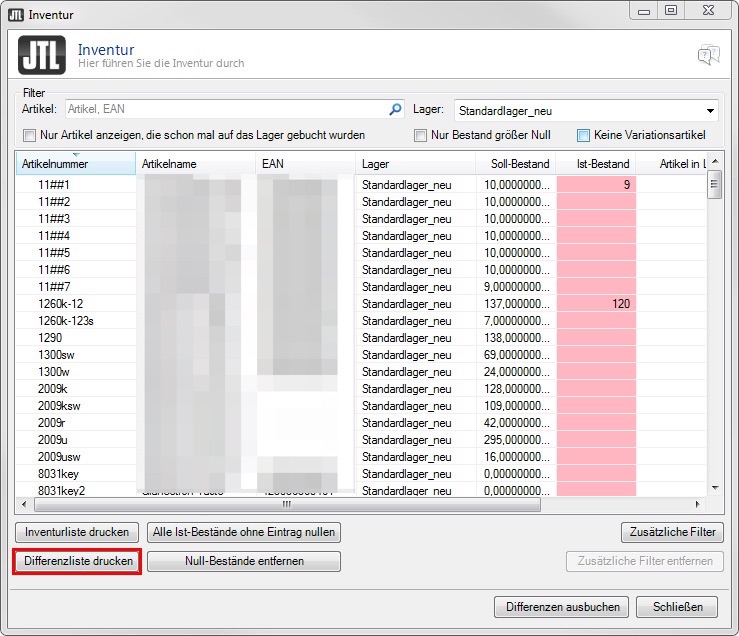Select row with article 8031key
The height and width of the screenshot is (636, 739).
(361, 473)
